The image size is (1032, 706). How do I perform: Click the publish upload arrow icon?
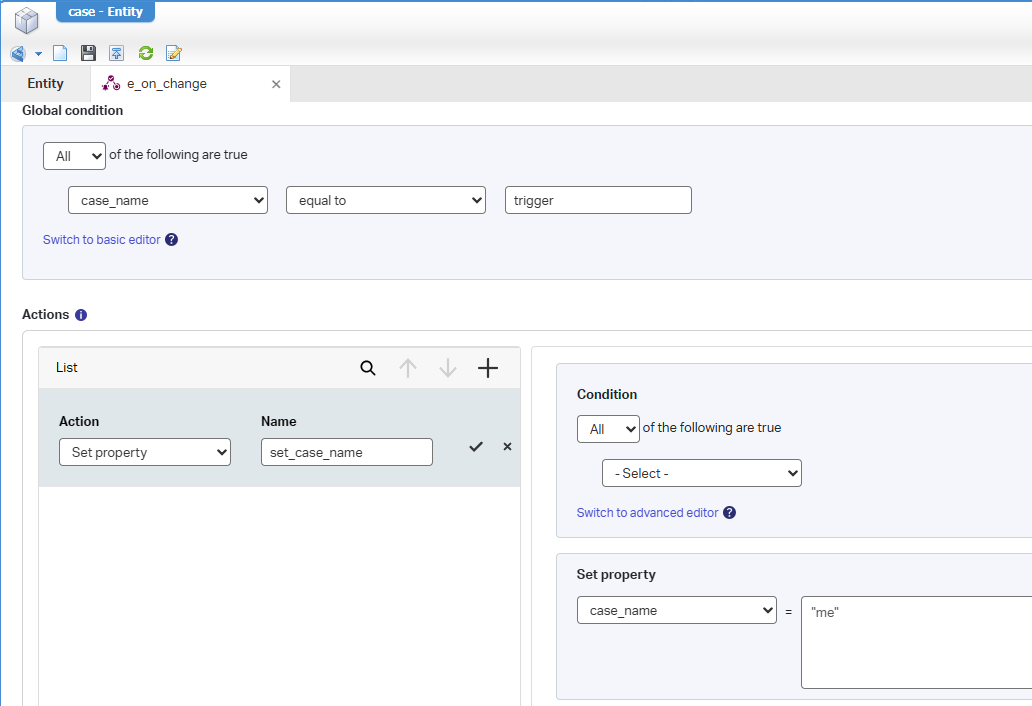pos(117,53)
